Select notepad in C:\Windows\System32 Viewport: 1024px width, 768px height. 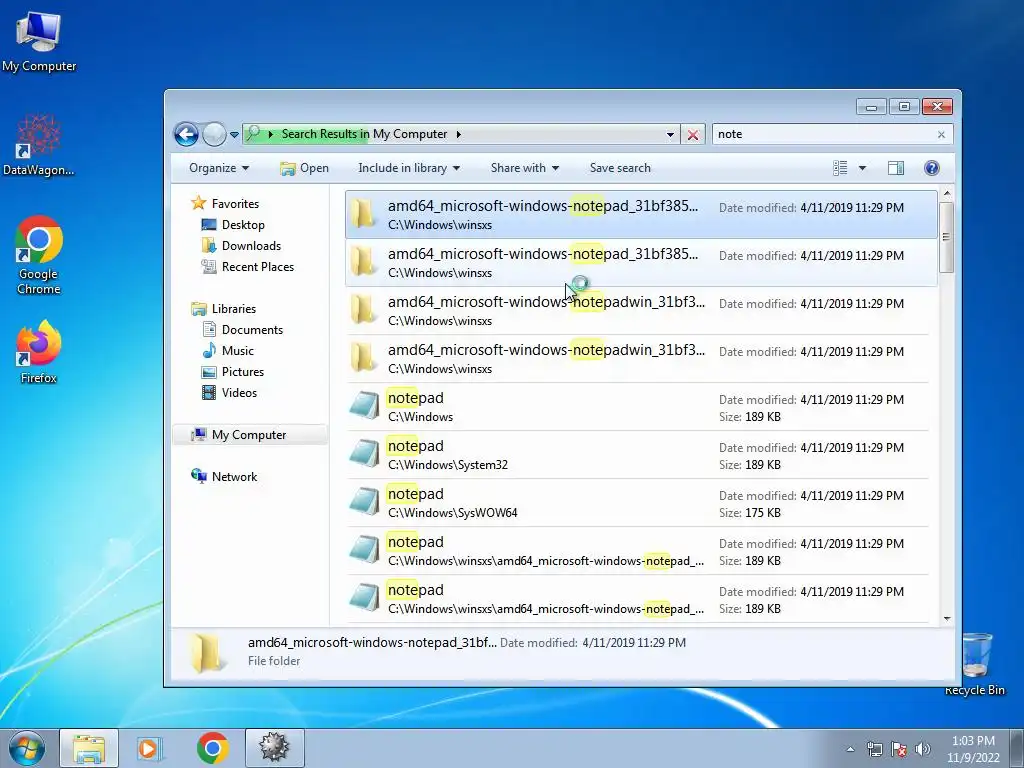pos(641,455)
